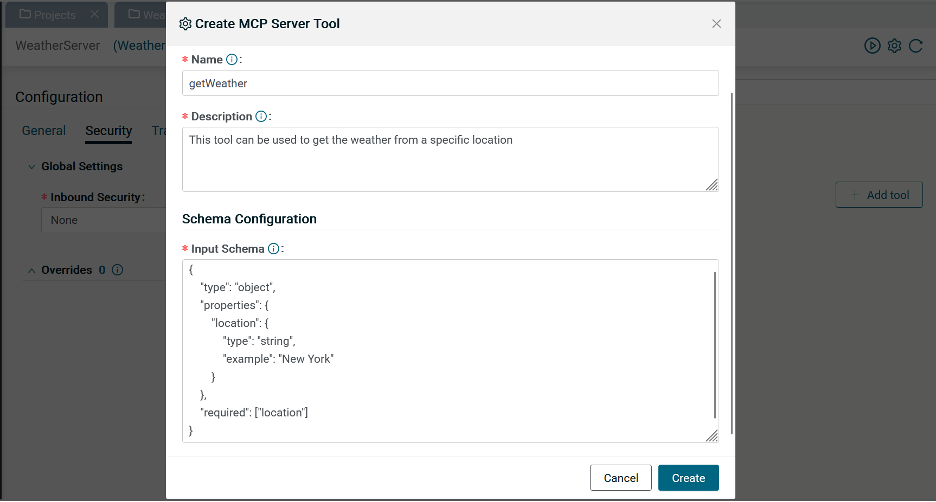The height and width of the screenshot is (502, 936).
Task: Click the run/play icon in top-right toolbar
Action: pyautogui.click(x=872, y=46)
